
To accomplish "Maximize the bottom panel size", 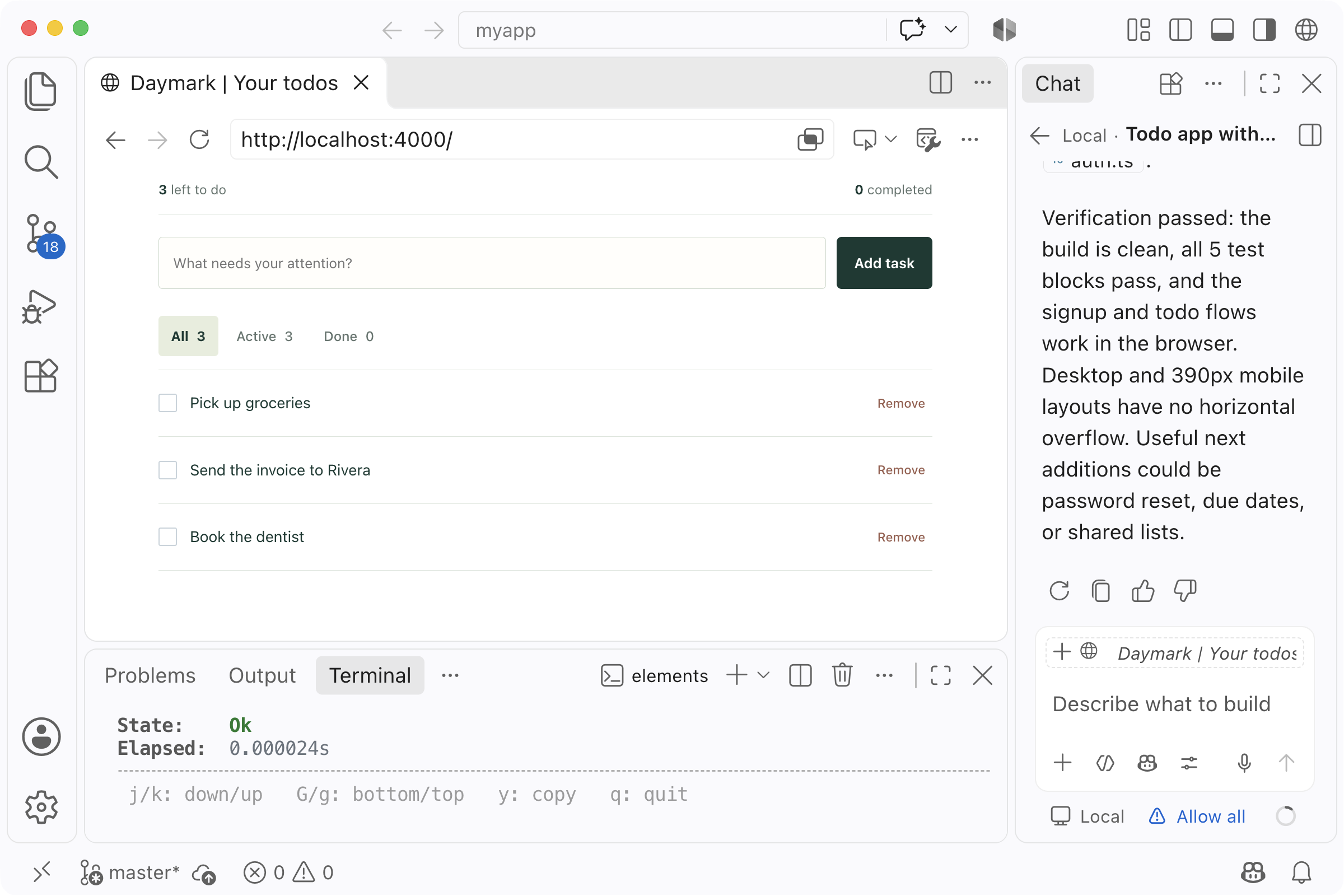I will coord(941,675).
